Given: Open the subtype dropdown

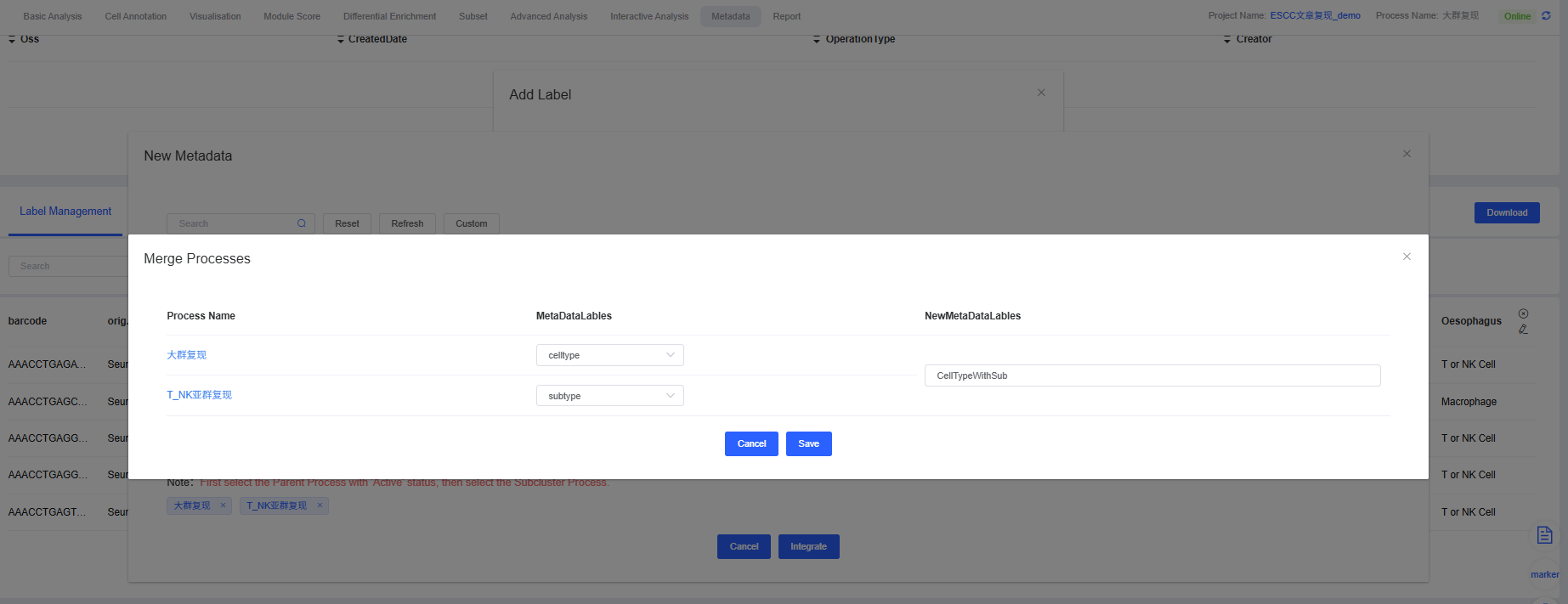Looking at the screenshot, I should (609, 396).
